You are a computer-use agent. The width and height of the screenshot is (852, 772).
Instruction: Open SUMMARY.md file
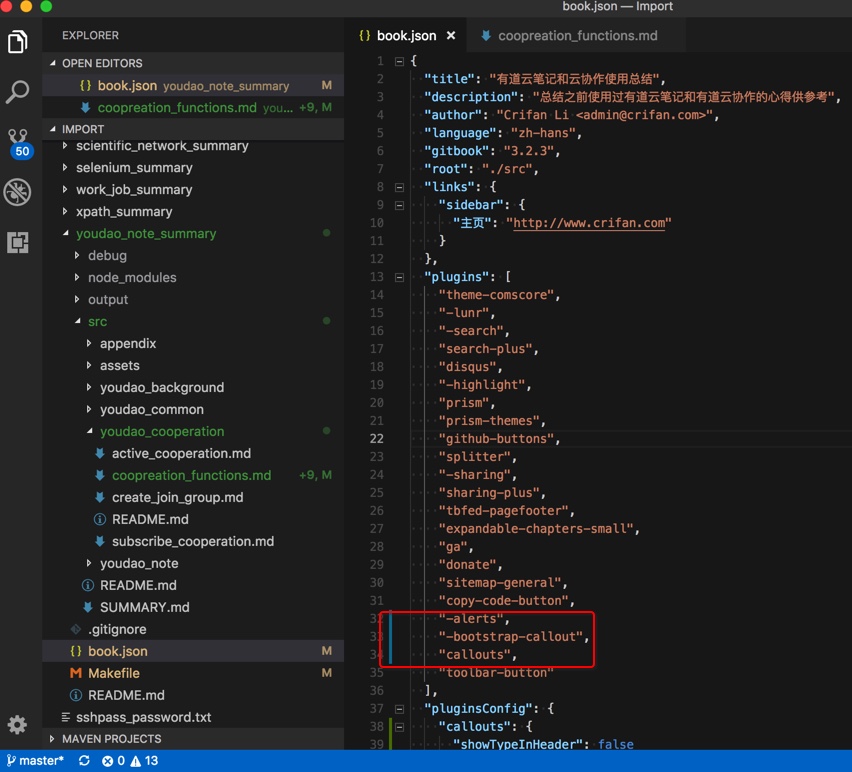(x=193, y=607)
